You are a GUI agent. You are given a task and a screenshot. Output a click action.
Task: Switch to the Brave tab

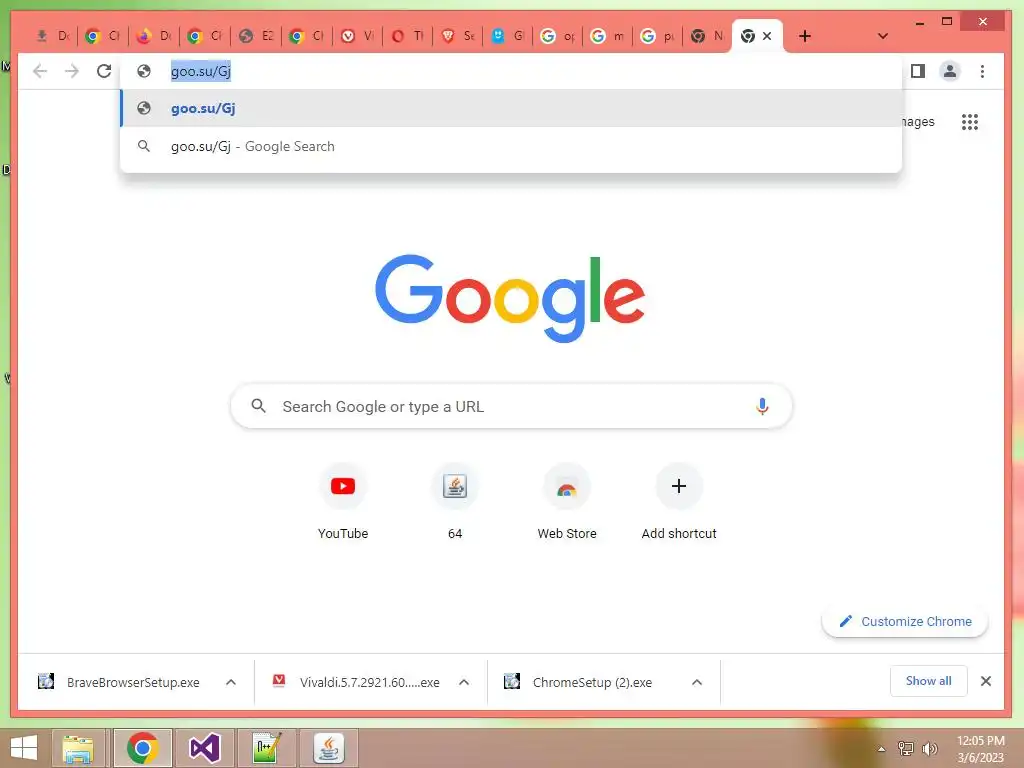tap(458, 36)
